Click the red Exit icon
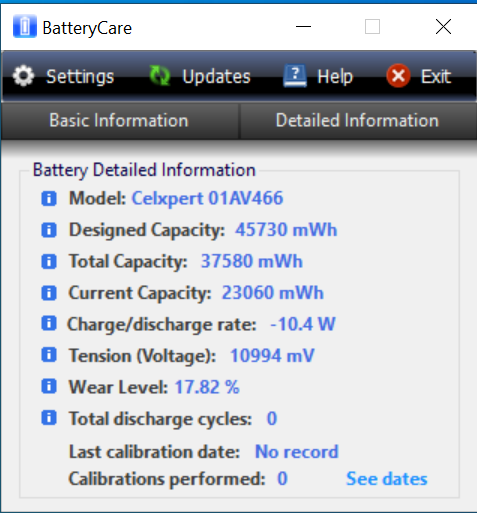The height and width of the screenshot is (513, 477). coord(398,76)
